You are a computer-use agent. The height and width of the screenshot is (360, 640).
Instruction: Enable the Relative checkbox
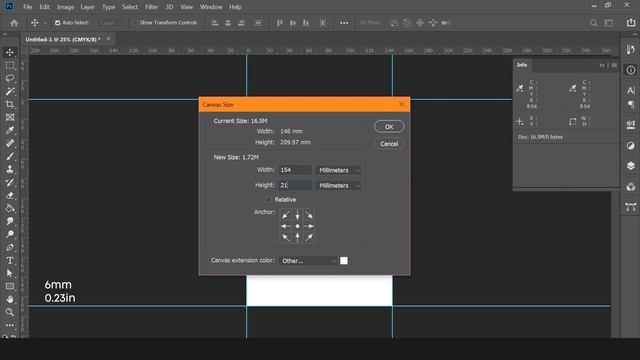coord(268,200)
